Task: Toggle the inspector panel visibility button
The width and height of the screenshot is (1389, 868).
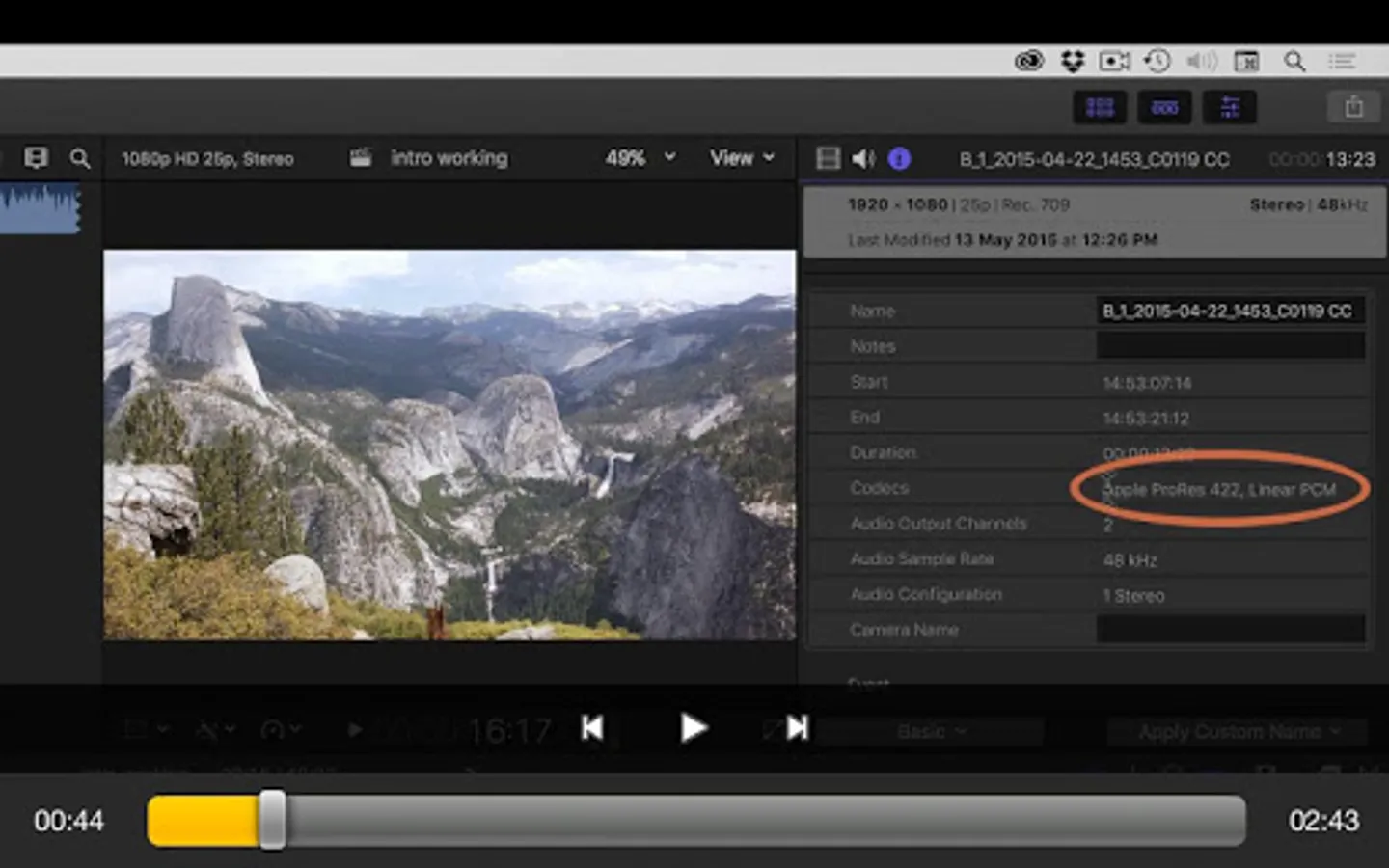Action: coord(1230,107)
